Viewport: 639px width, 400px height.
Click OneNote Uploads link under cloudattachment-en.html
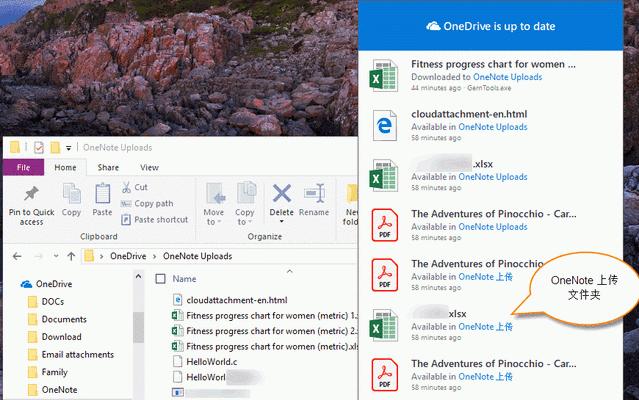click(493, 127)
